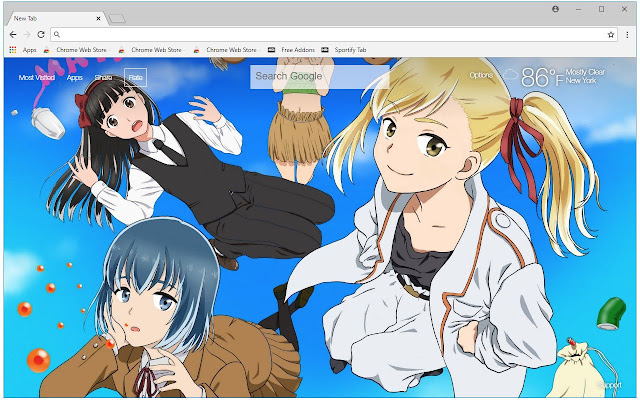The width and height of the screenshot is (640, 400).
Task: Click the search icon in the address bar
Action: point(57,35)
